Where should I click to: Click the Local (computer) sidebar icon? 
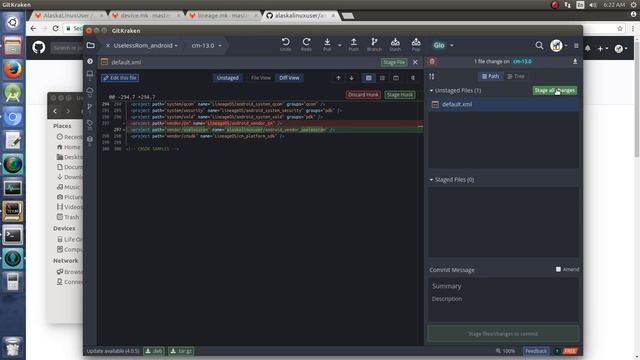[x=90, y=75]
